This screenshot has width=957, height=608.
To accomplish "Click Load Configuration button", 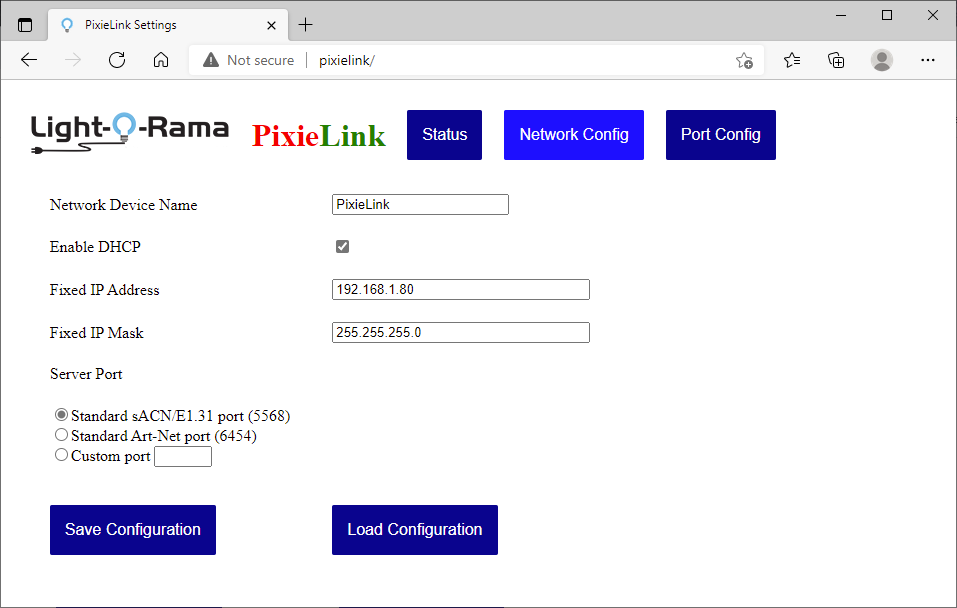I will [x=415, y=530].
